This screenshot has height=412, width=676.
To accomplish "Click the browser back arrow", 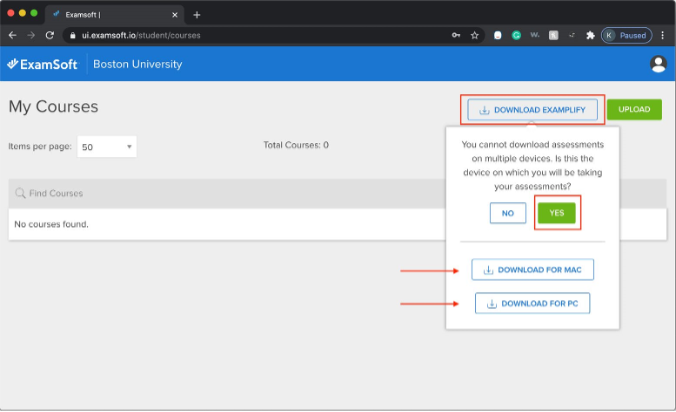I will (13, 35).
